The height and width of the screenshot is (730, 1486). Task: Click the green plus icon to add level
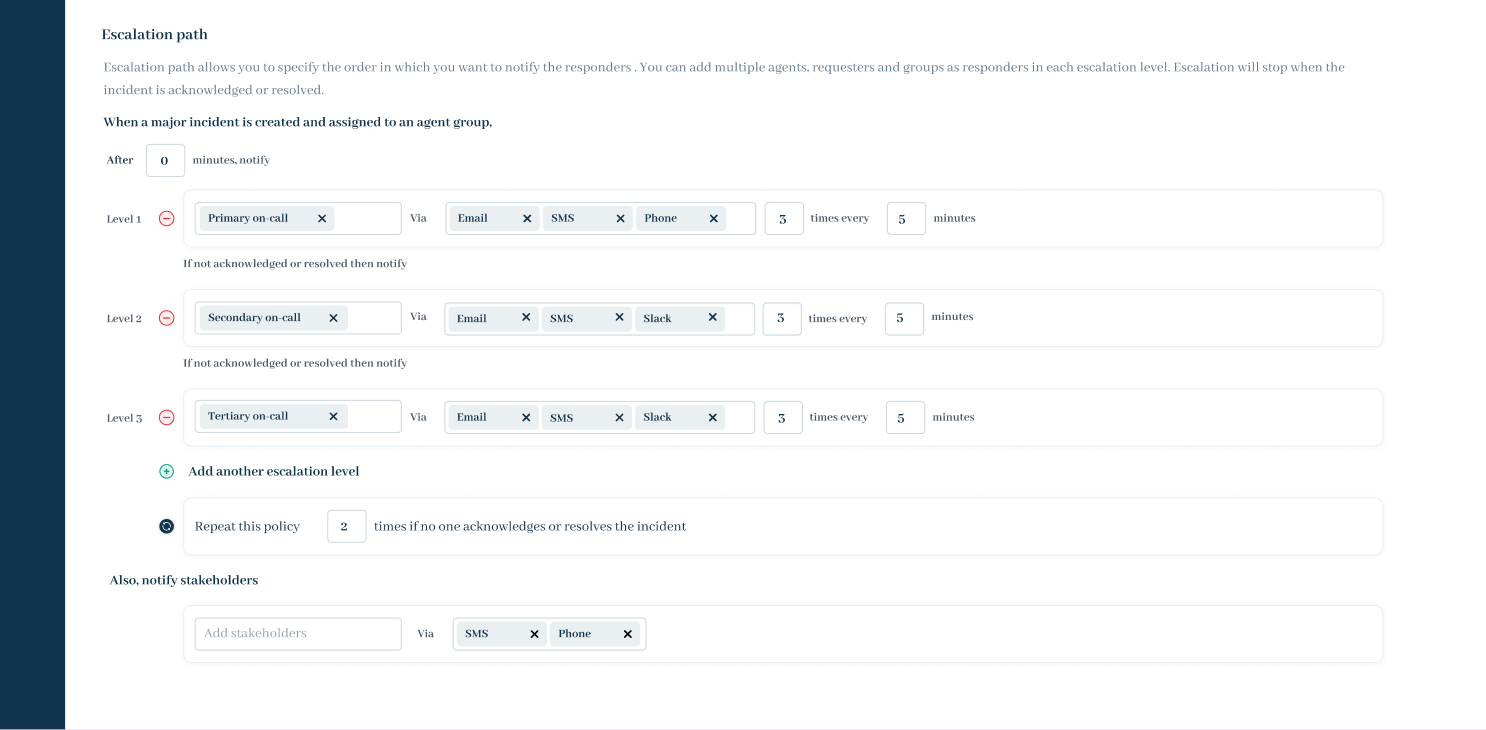click(x=167, y=471)
